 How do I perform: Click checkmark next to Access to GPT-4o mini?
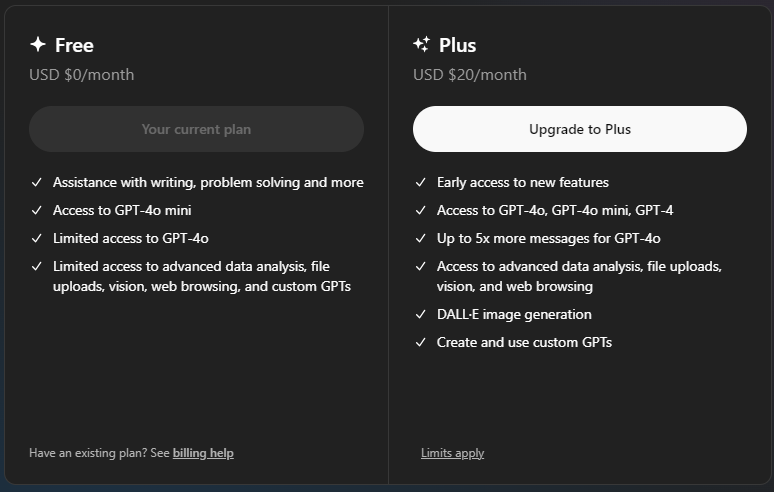pyautogui.click(x=37, y=210)
